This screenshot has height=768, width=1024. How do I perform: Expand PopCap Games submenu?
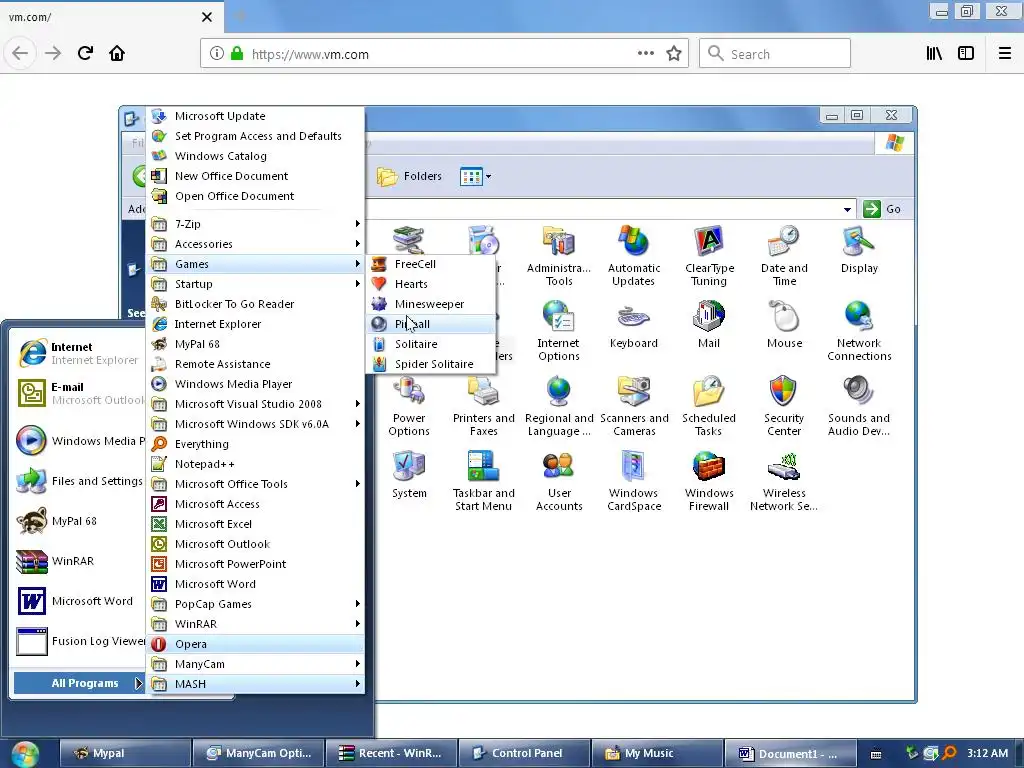255,604
